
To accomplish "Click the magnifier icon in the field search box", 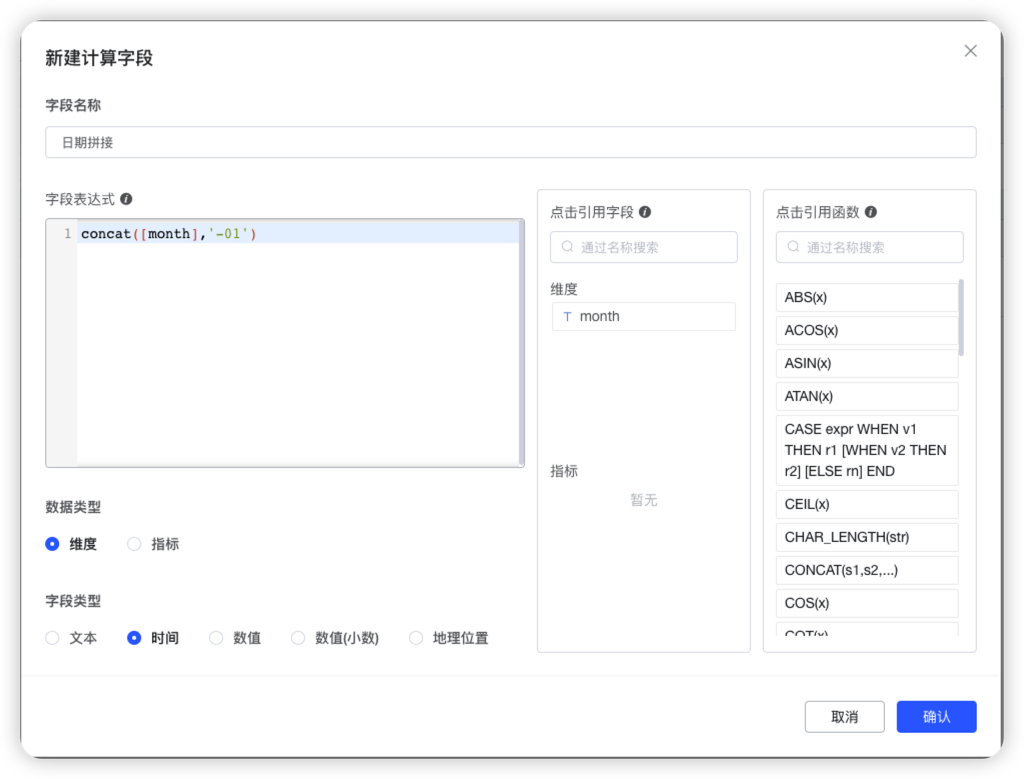I will click(567, 247).
